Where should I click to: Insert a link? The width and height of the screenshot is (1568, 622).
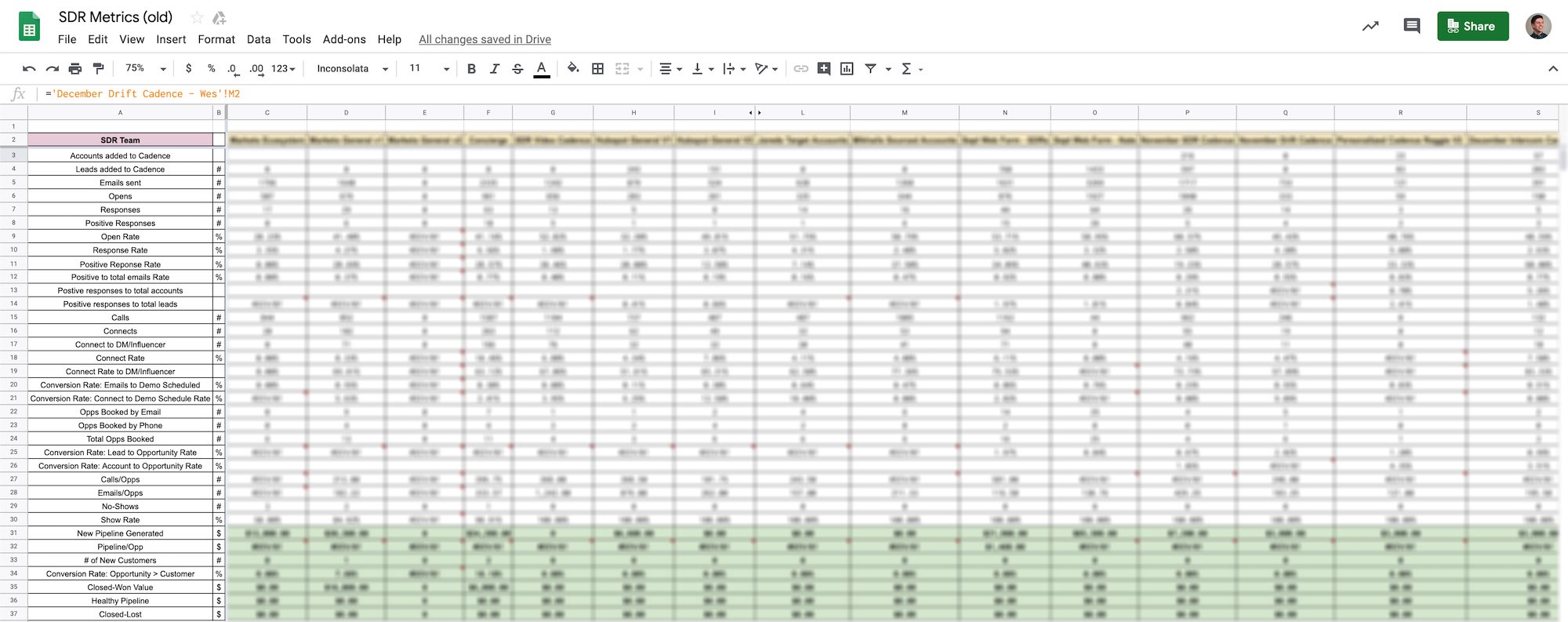[x=800, y=69]
